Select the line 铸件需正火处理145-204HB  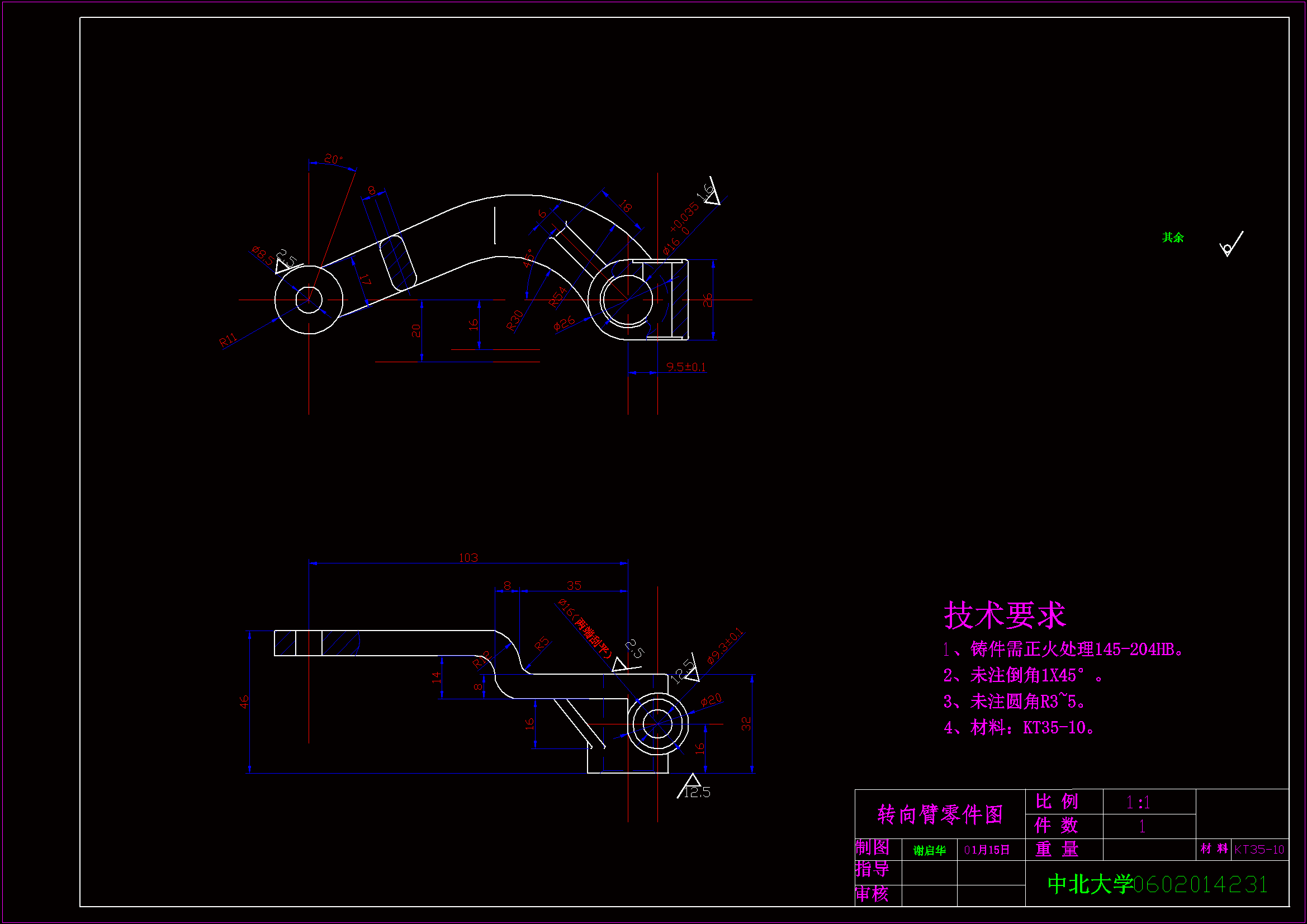pos(1063,650)
